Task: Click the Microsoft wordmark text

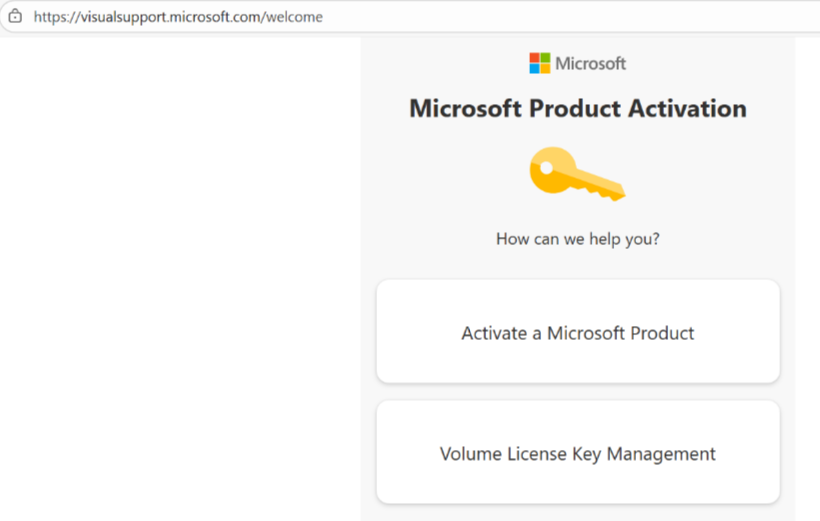Action: (x=590, y=64)
